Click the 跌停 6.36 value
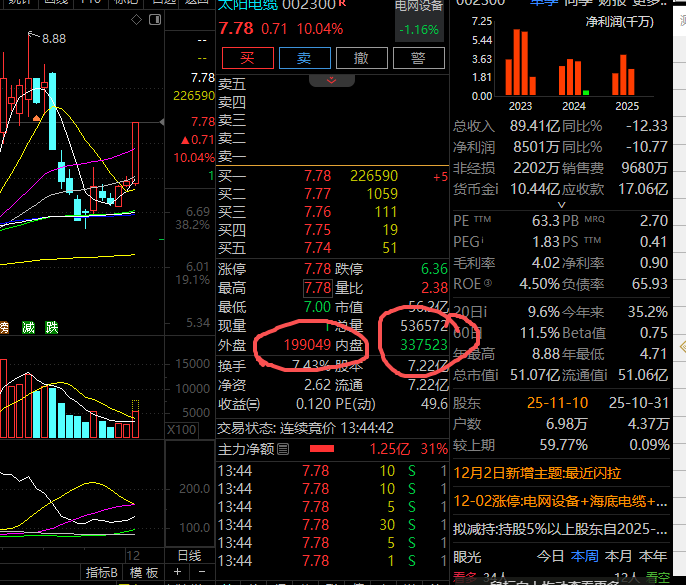686x585 pixels. [434, 269]
